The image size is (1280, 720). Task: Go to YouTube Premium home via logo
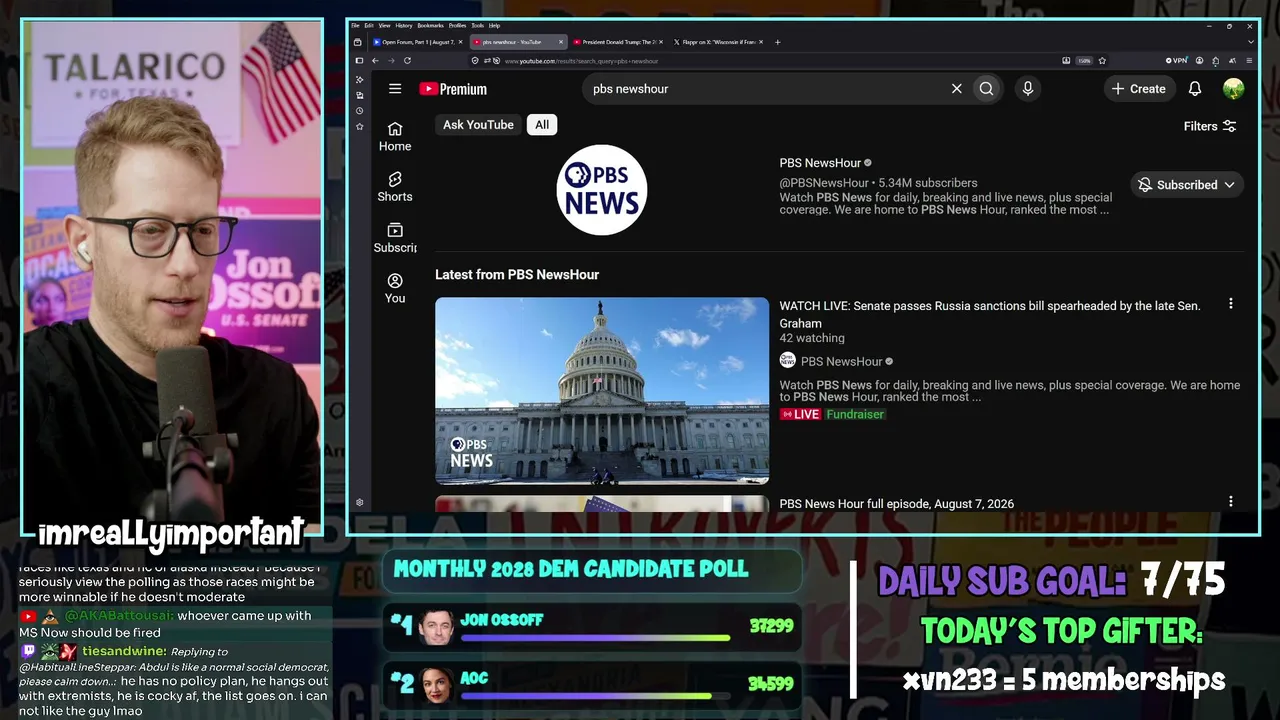coord(453,89)
